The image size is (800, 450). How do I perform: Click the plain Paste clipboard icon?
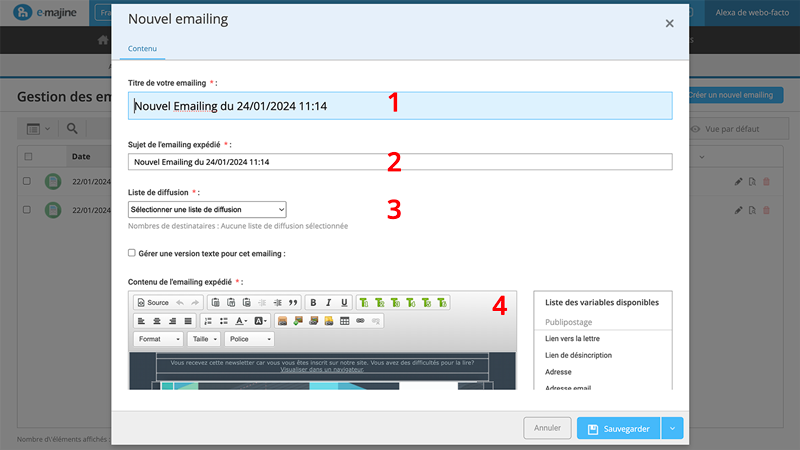(215, 303)
